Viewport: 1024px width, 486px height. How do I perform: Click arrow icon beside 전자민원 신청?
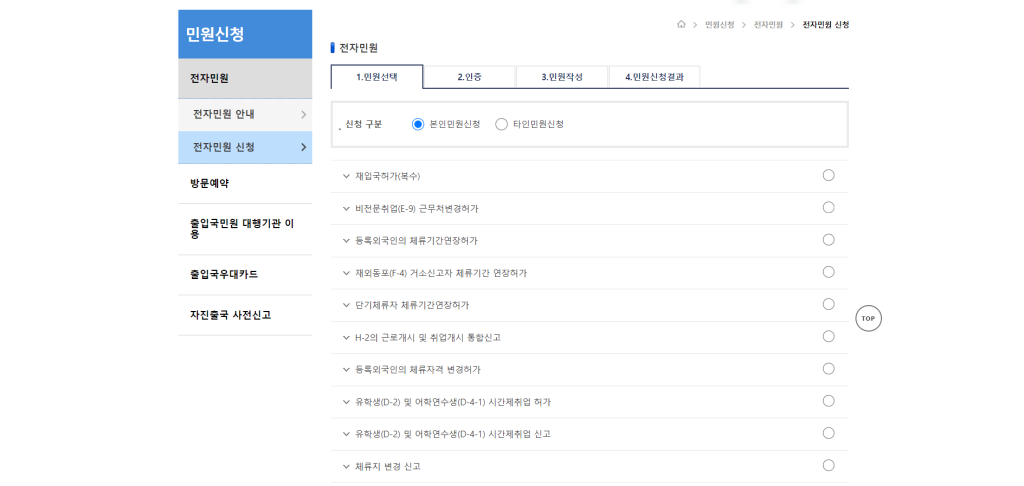pos(303,147)
